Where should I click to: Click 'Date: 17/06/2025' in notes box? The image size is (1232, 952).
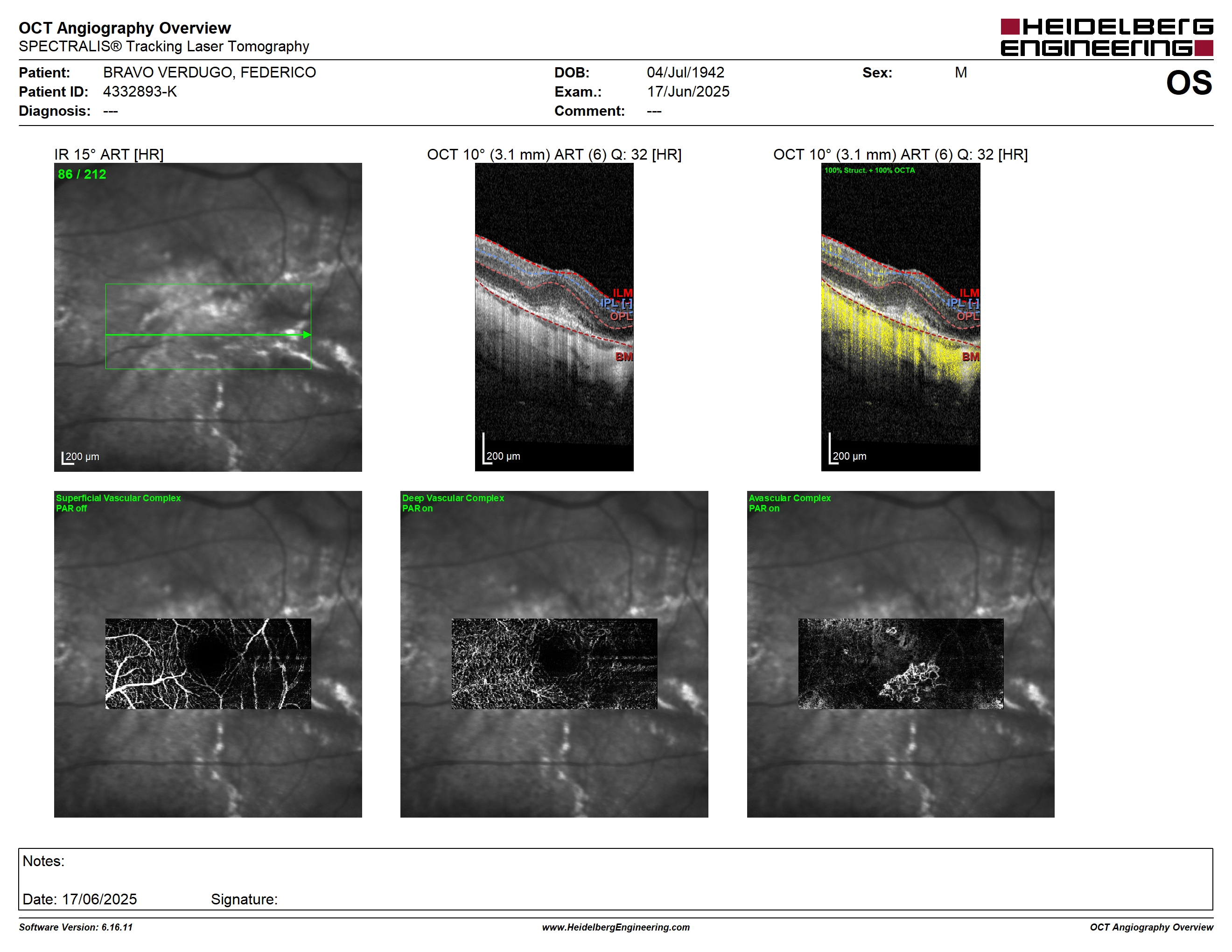pos(79,899)
